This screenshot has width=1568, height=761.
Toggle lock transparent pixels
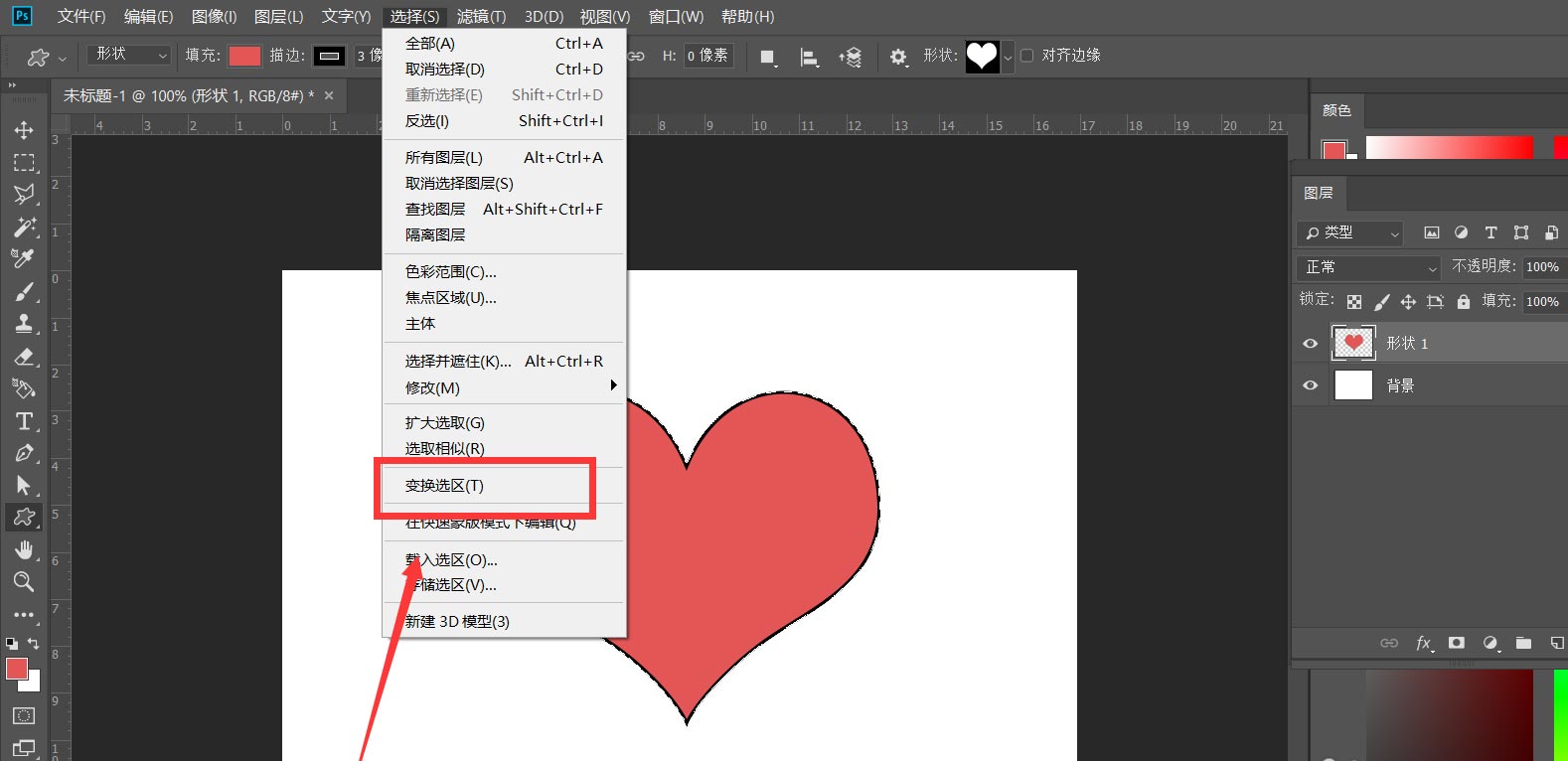1354,302
